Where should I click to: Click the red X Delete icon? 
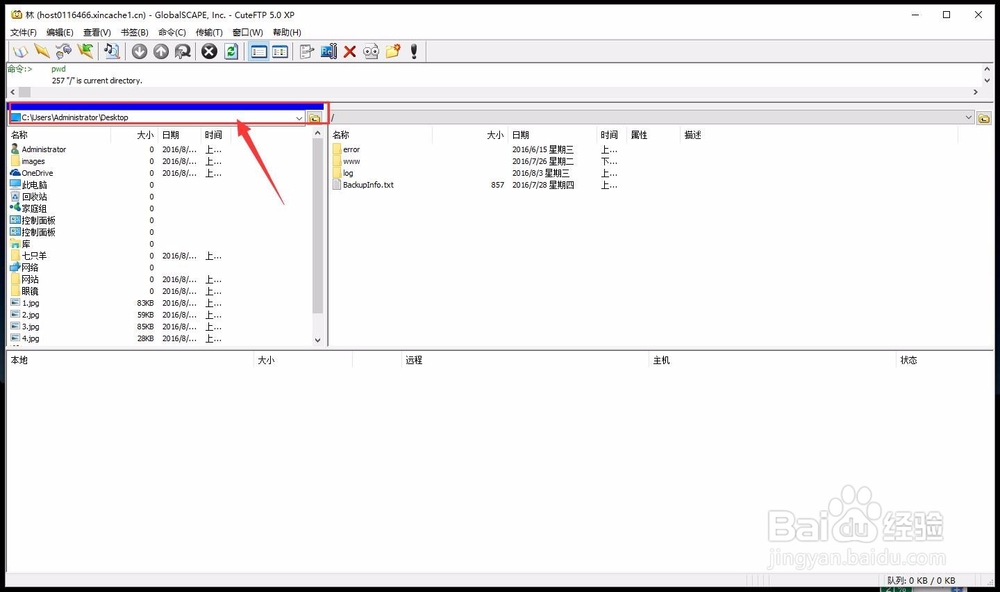(349, 52)
